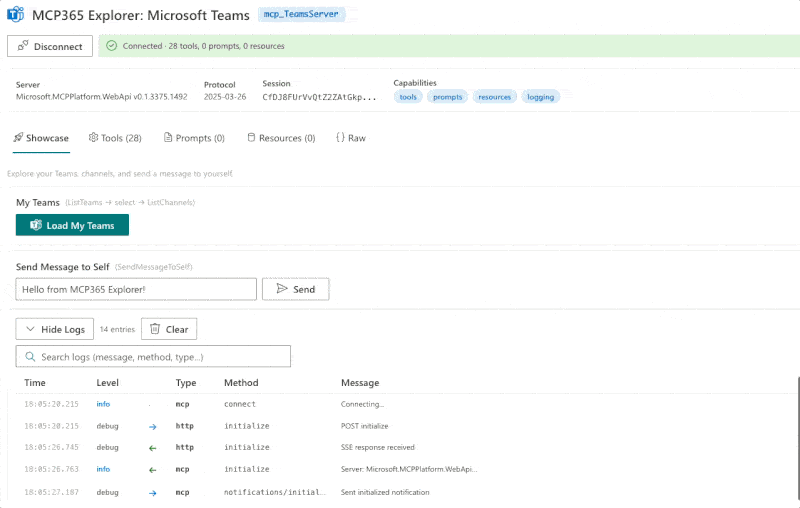Viewport: 800px width, 508px height.
Task: Click the Level column header
Action: click(x=108, y=383)
